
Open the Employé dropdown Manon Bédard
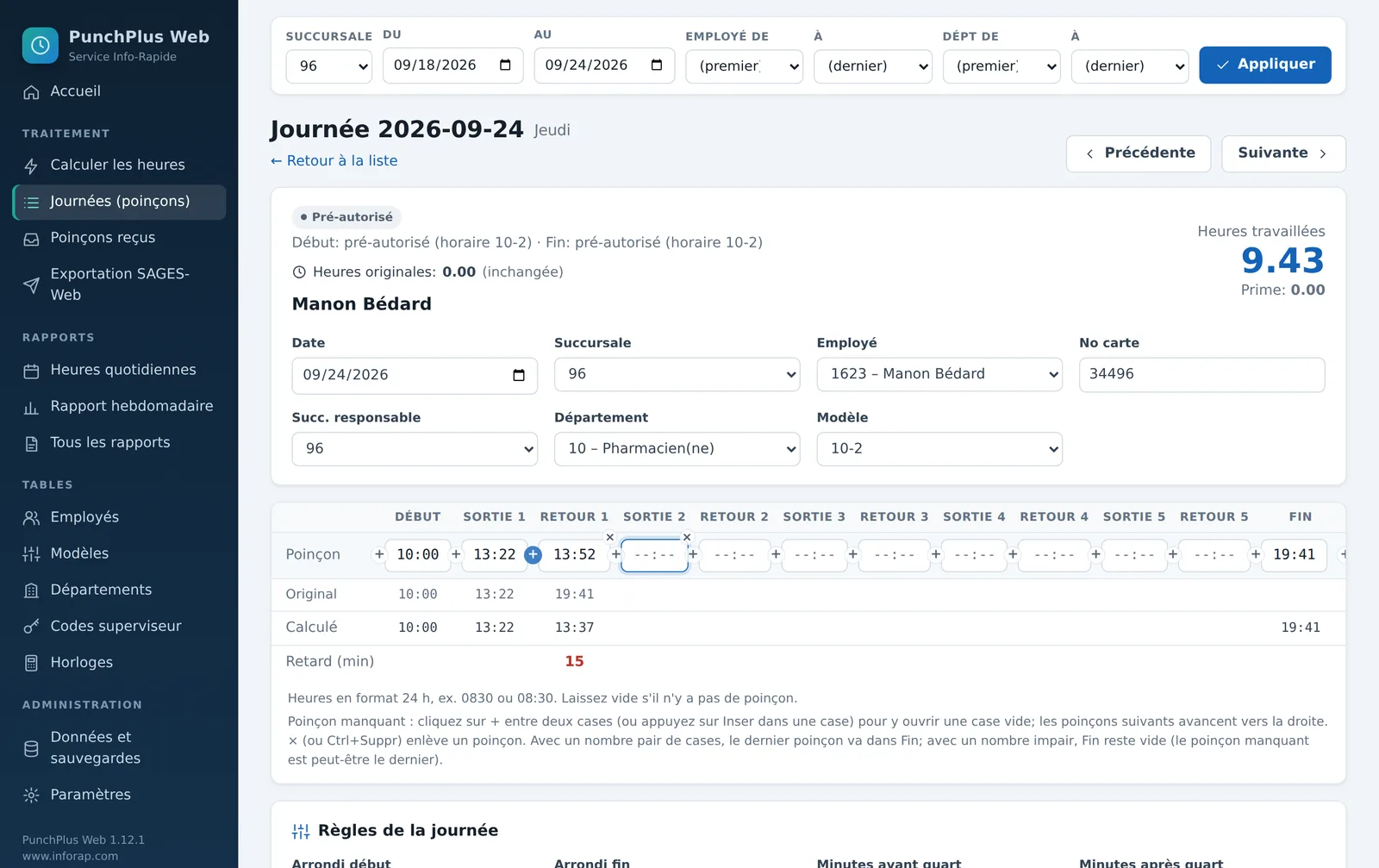click(939, 374)
